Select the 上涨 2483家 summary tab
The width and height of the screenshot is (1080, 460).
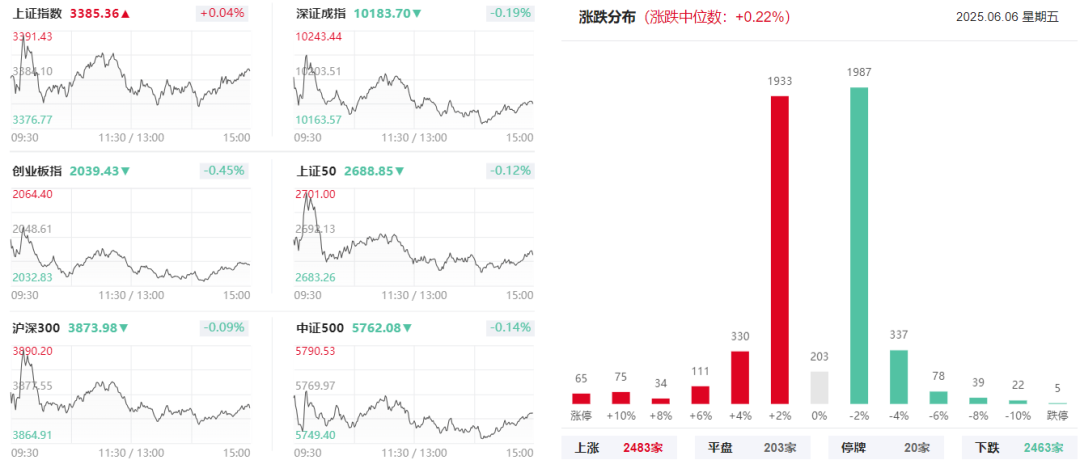619,448
